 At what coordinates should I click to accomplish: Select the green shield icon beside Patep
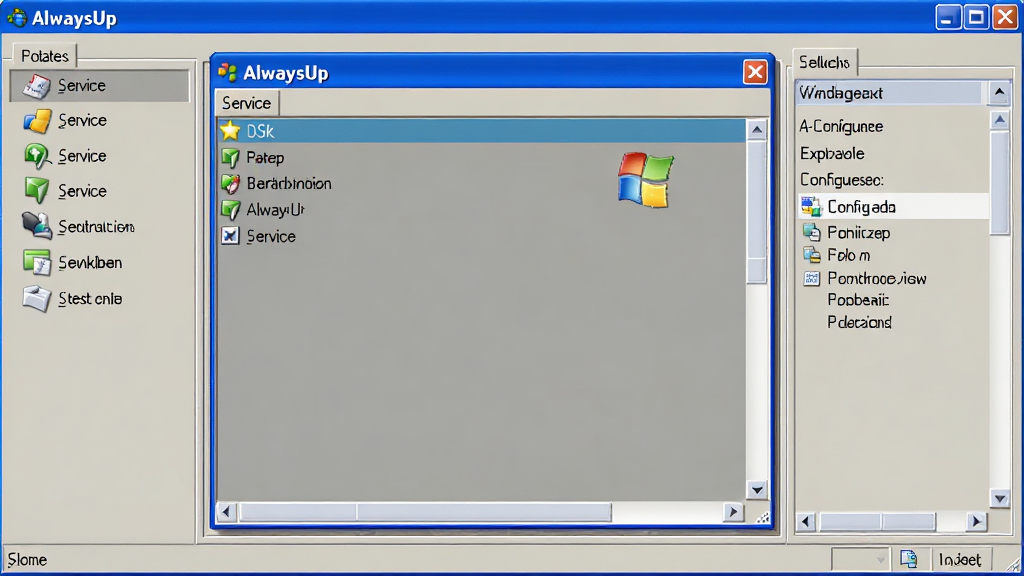pos(230,157)
